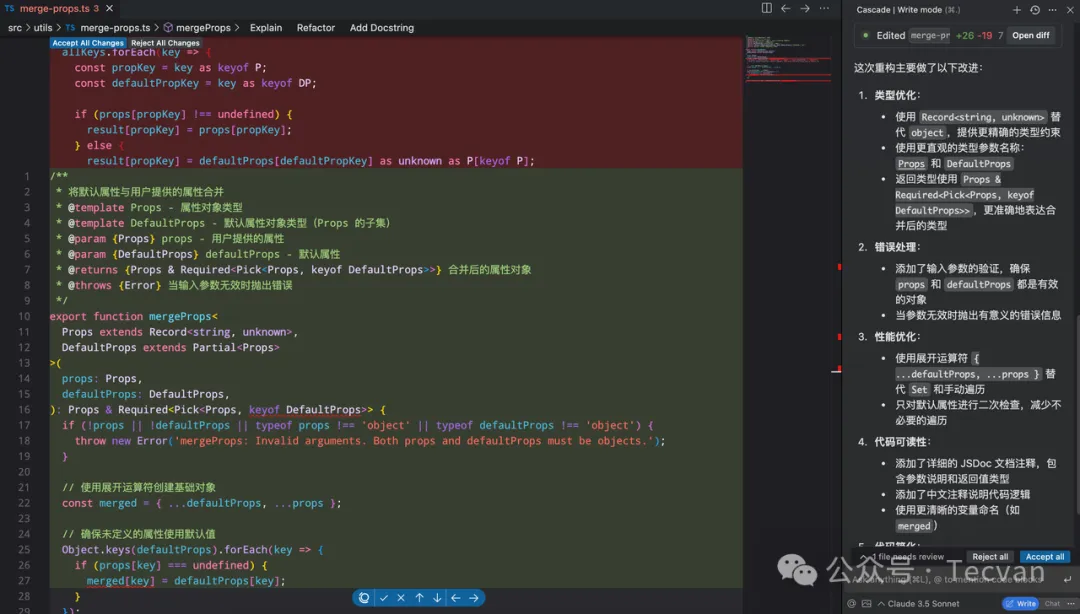This screenshot has height=614, width=1080.
Task: Attach an image using the image icon
Action: point(865,604)
